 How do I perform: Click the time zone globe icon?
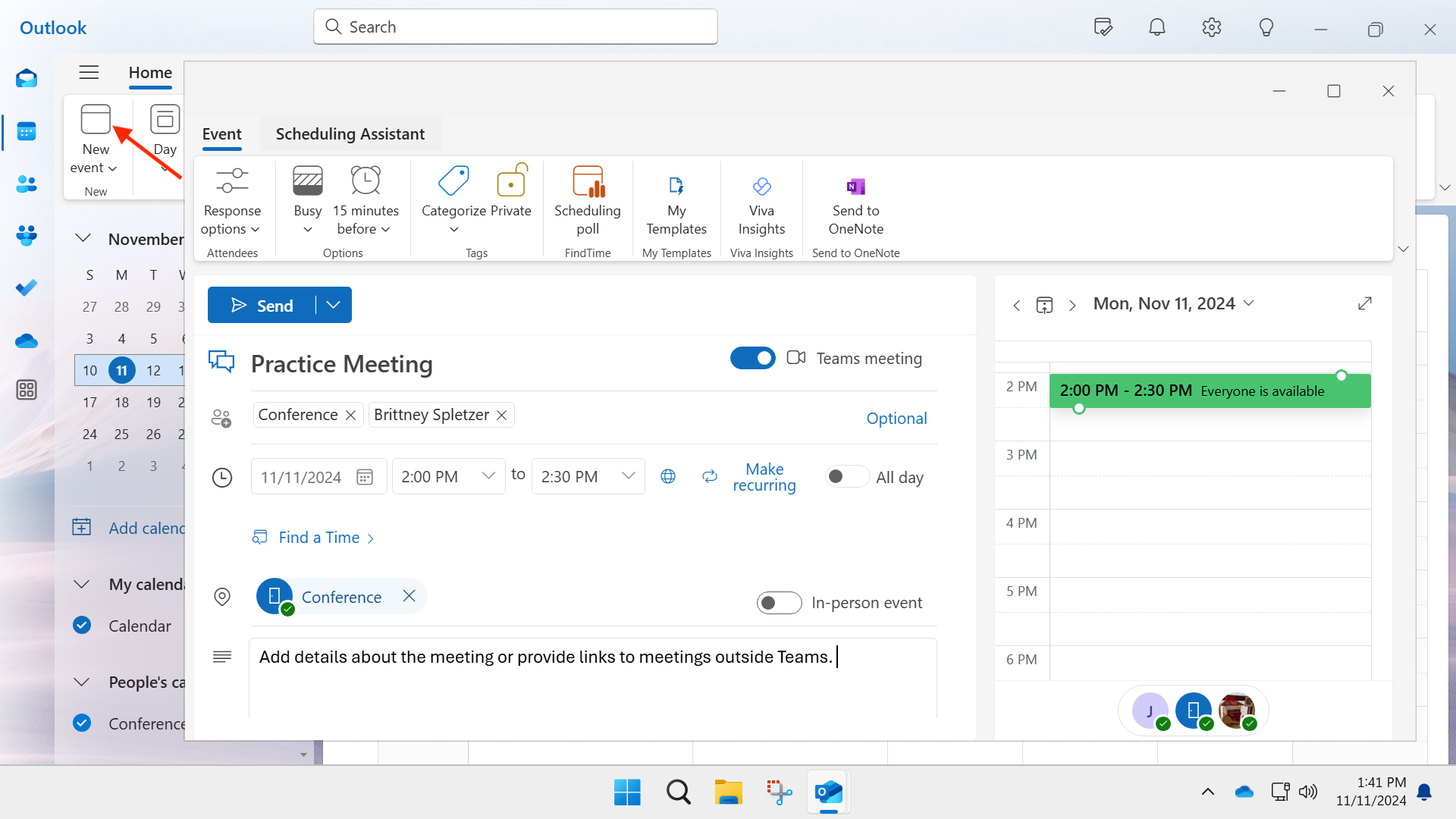[668, 476]
